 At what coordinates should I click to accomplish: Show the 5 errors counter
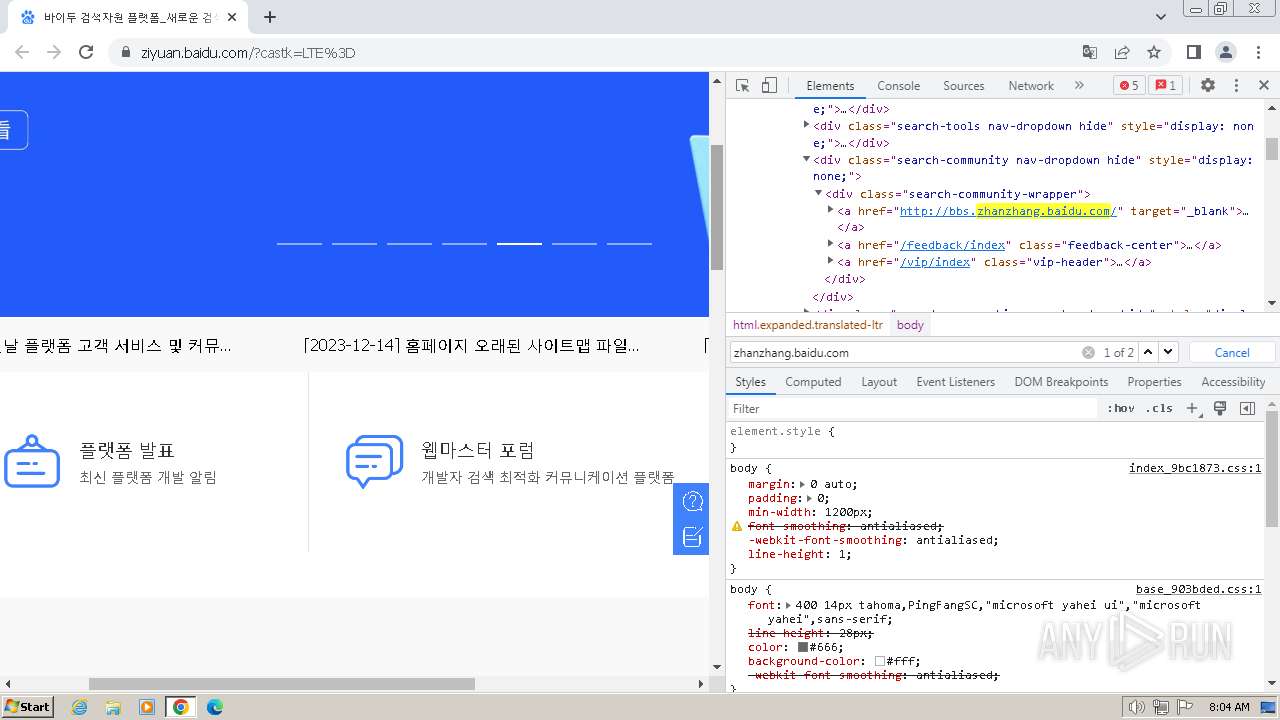[1129, 85]
